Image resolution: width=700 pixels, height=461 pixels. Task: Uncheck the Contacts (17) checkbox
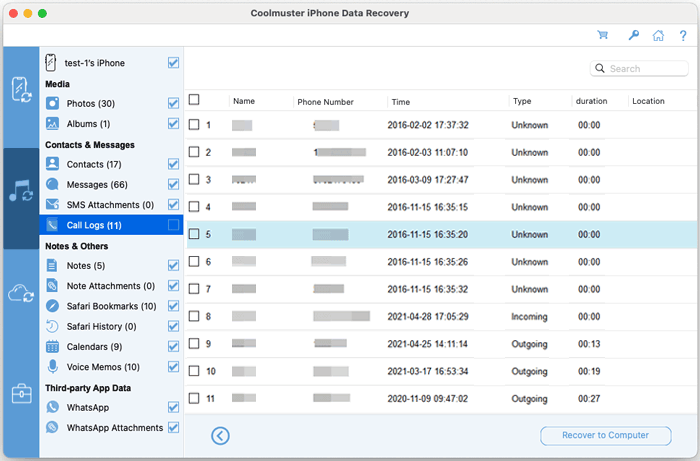coord(173,164)
